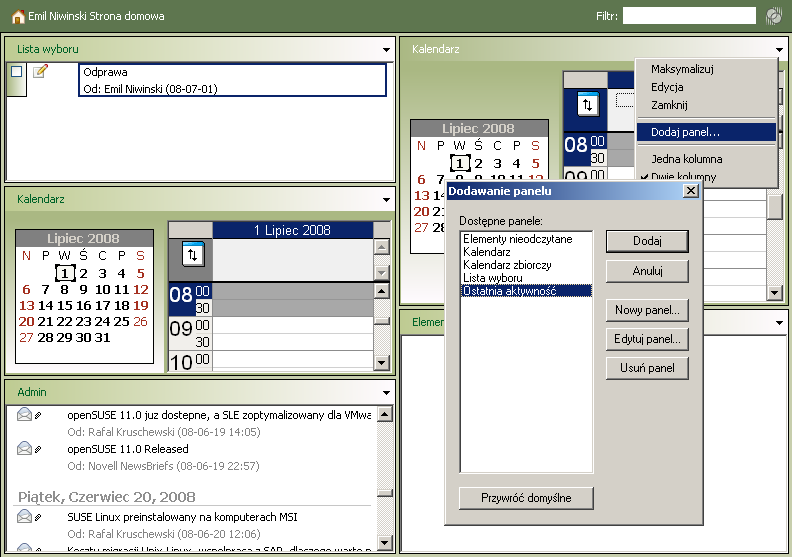Open the Elementy panel dropdown arrow
The width and height of the screenshot is (792, 557).
click(779, 322)
